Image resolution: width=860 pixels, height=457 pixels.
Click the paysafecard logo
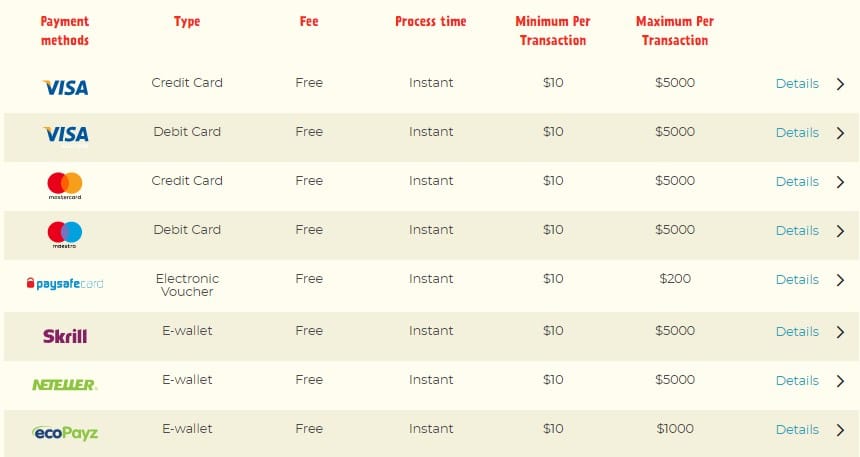tap(65, 284)
